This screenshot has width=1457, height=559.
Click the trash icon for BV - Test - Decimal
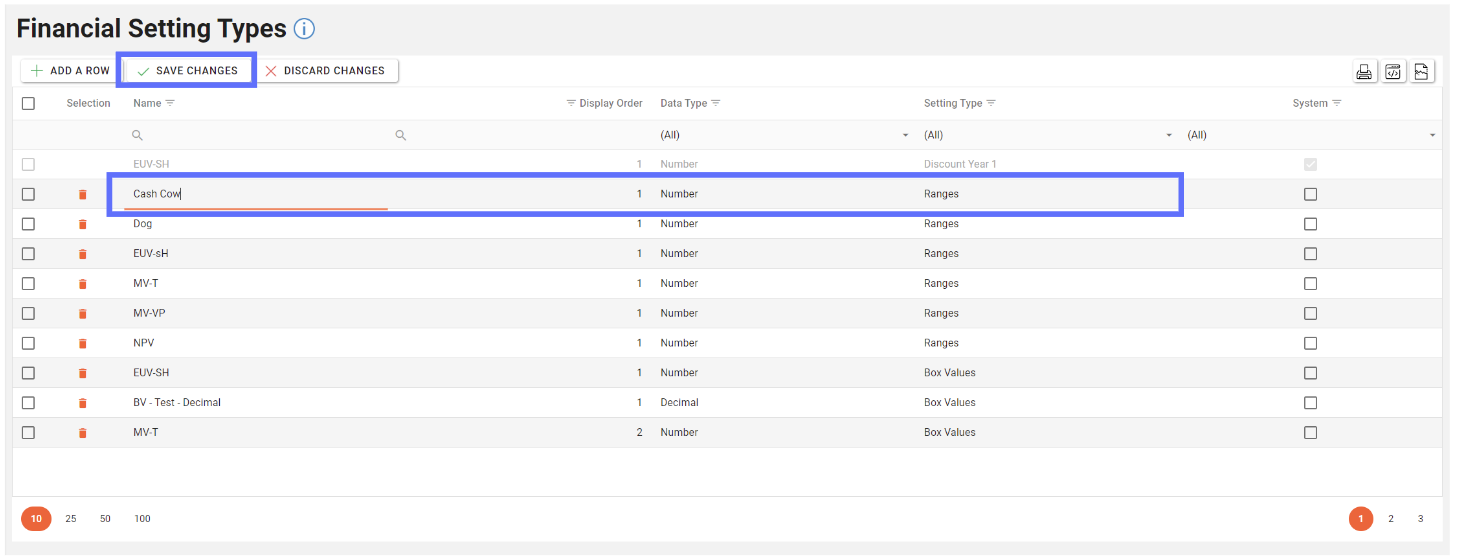[x=83, y=403]
